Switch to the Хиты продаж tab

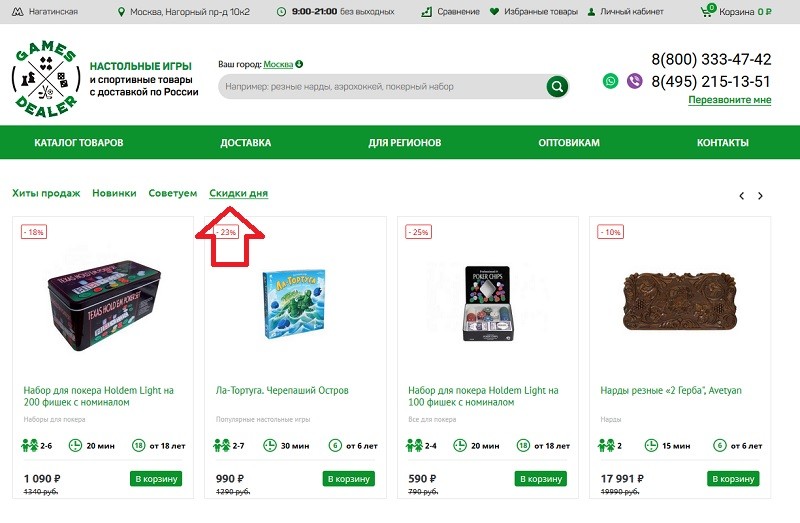[46, 193]
